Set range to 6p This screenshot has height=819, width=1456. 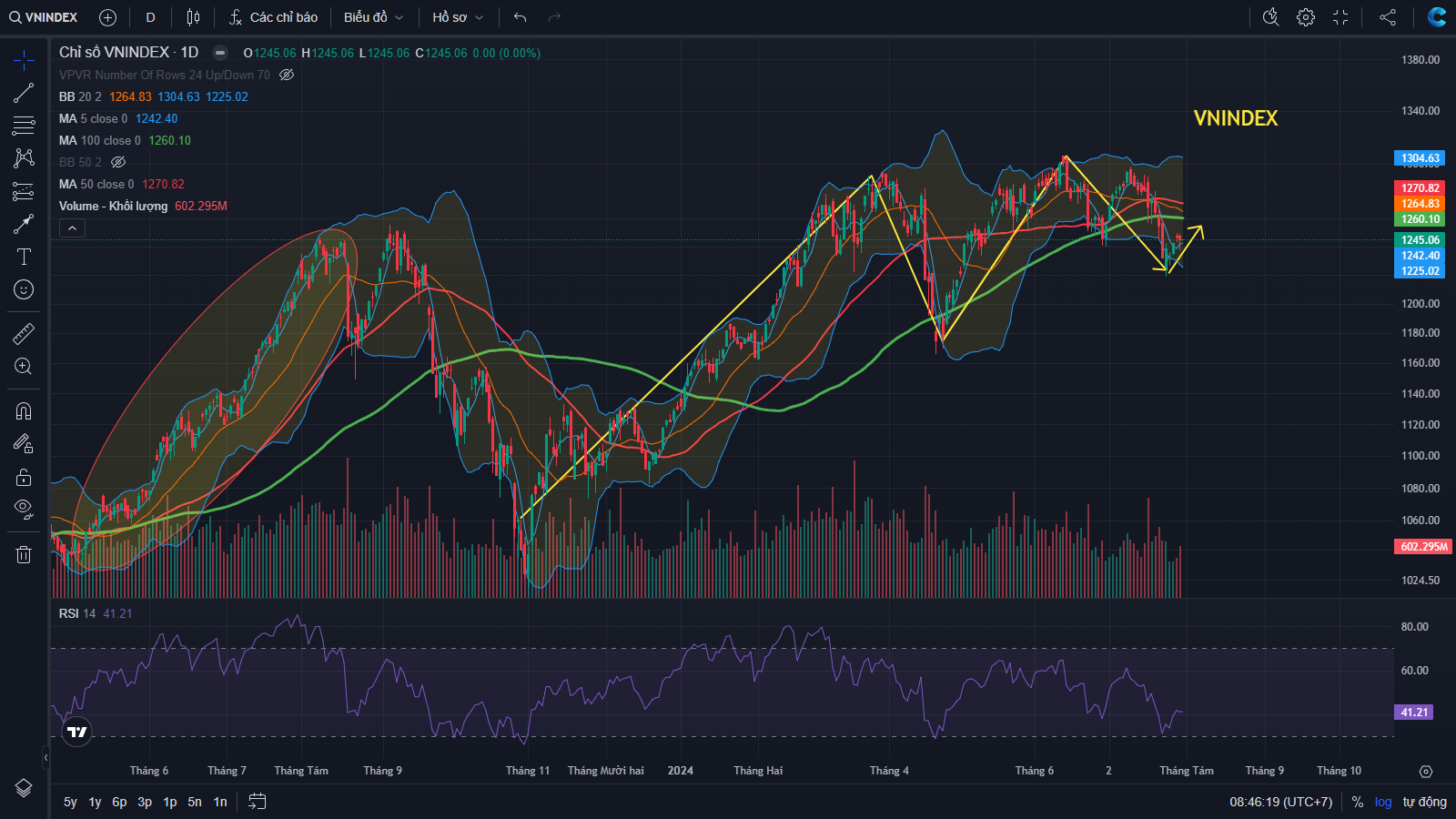[119, 802]
